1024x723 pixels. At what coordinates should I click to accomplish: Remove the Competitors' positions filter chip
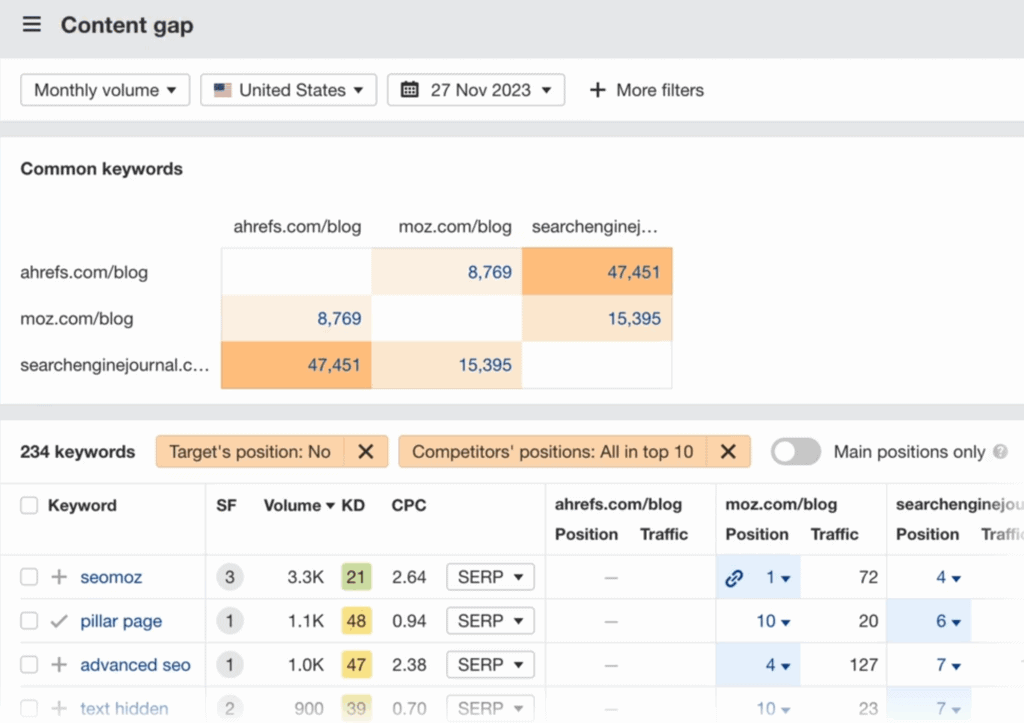[x=728, y=451]
